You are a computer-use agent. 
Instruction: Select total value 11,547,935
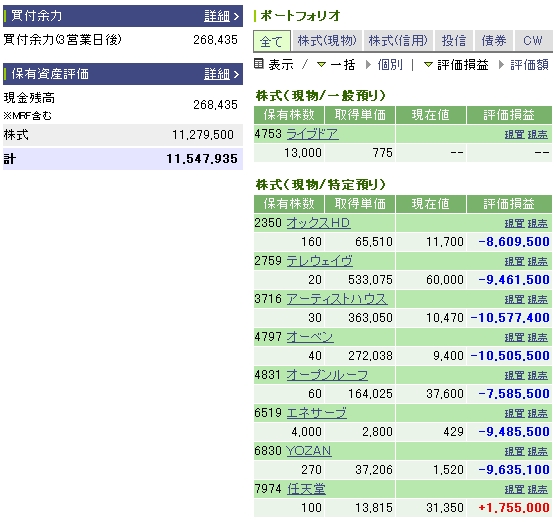202,159
